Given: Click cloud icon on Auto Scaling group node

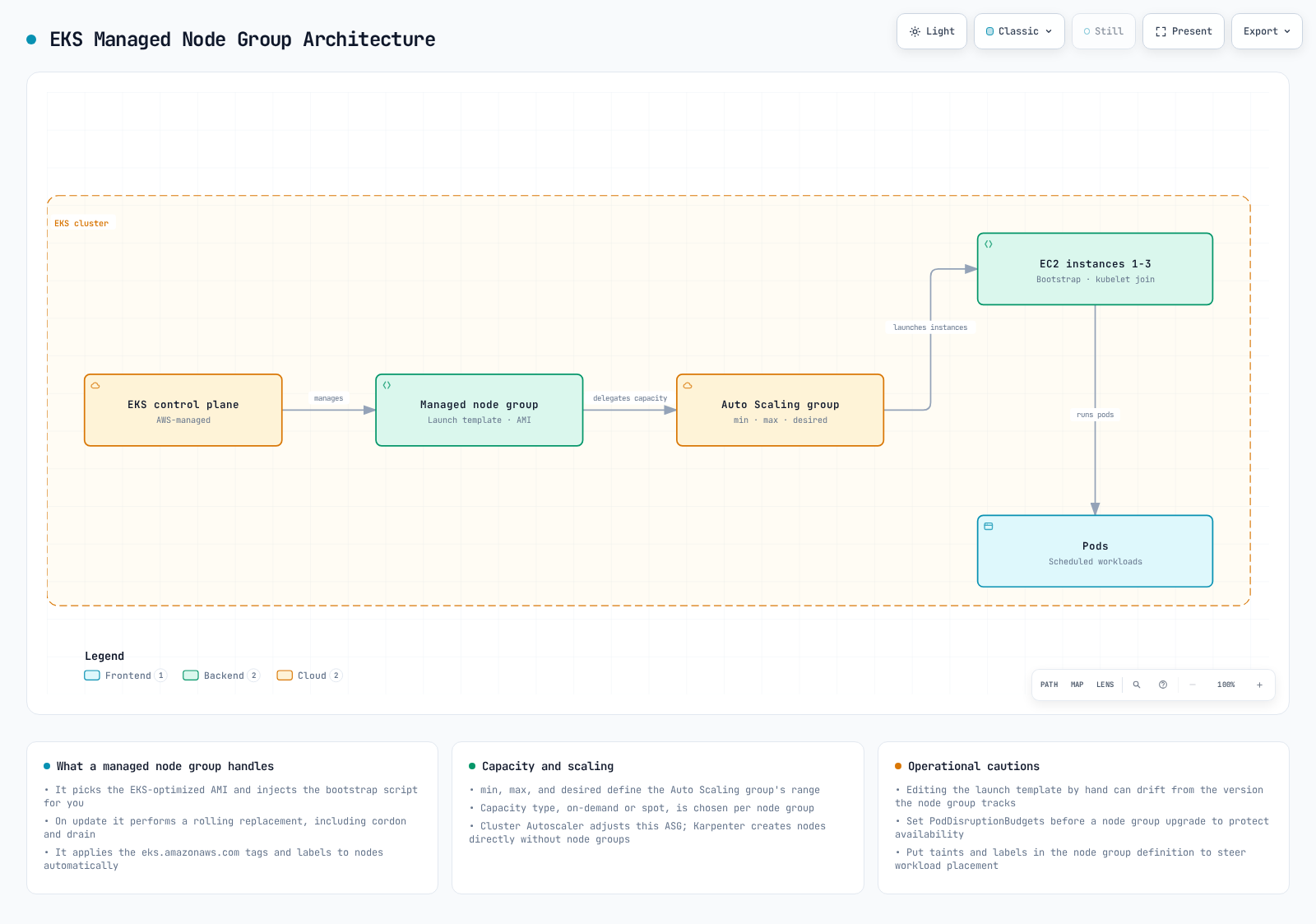Looking at the screenshot, I should pos(688,385).
